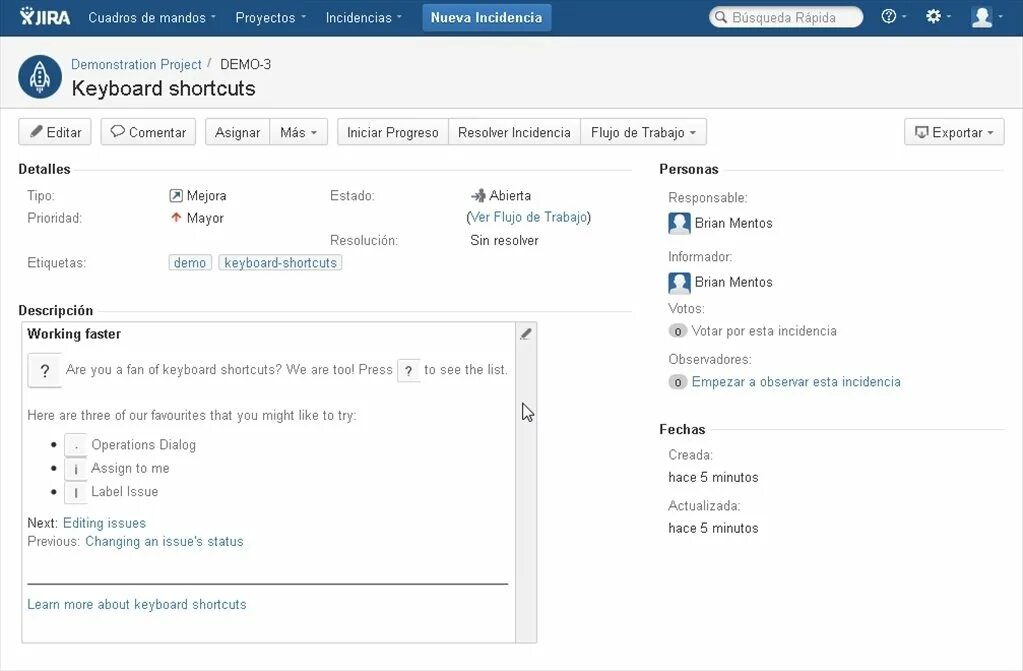The image size is (1023, 671).
Task: Open the Editing issues link
Action: pyautogui.click(x=104, y=523)
